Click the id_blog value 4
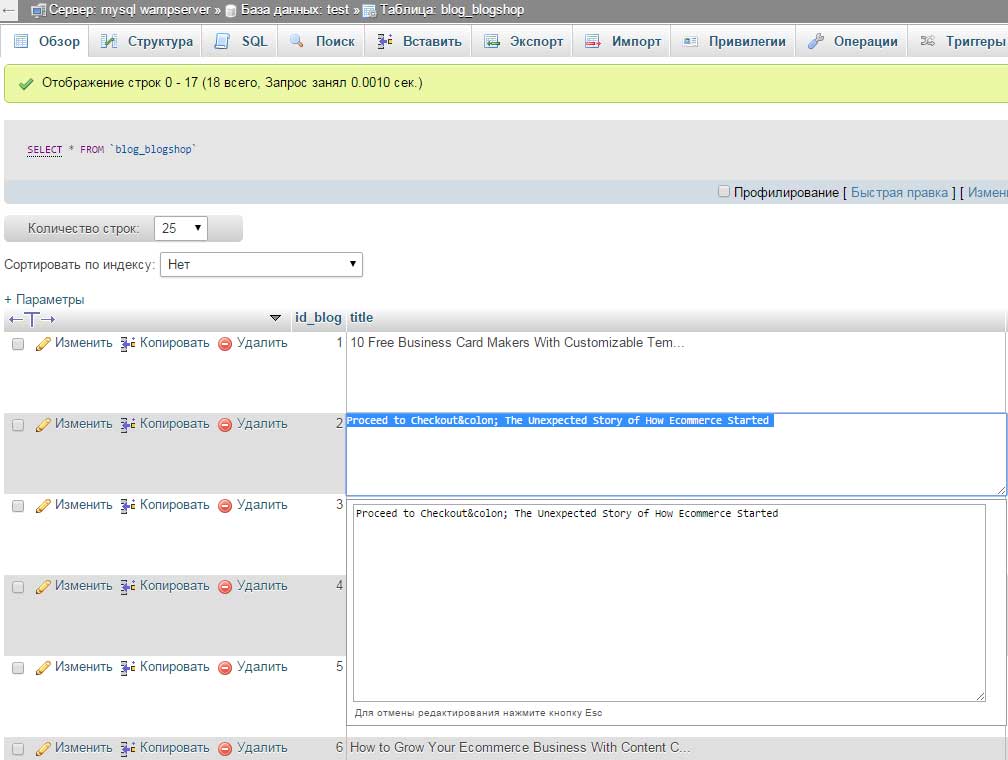1008x760 pixels. (x=339, y=586)
